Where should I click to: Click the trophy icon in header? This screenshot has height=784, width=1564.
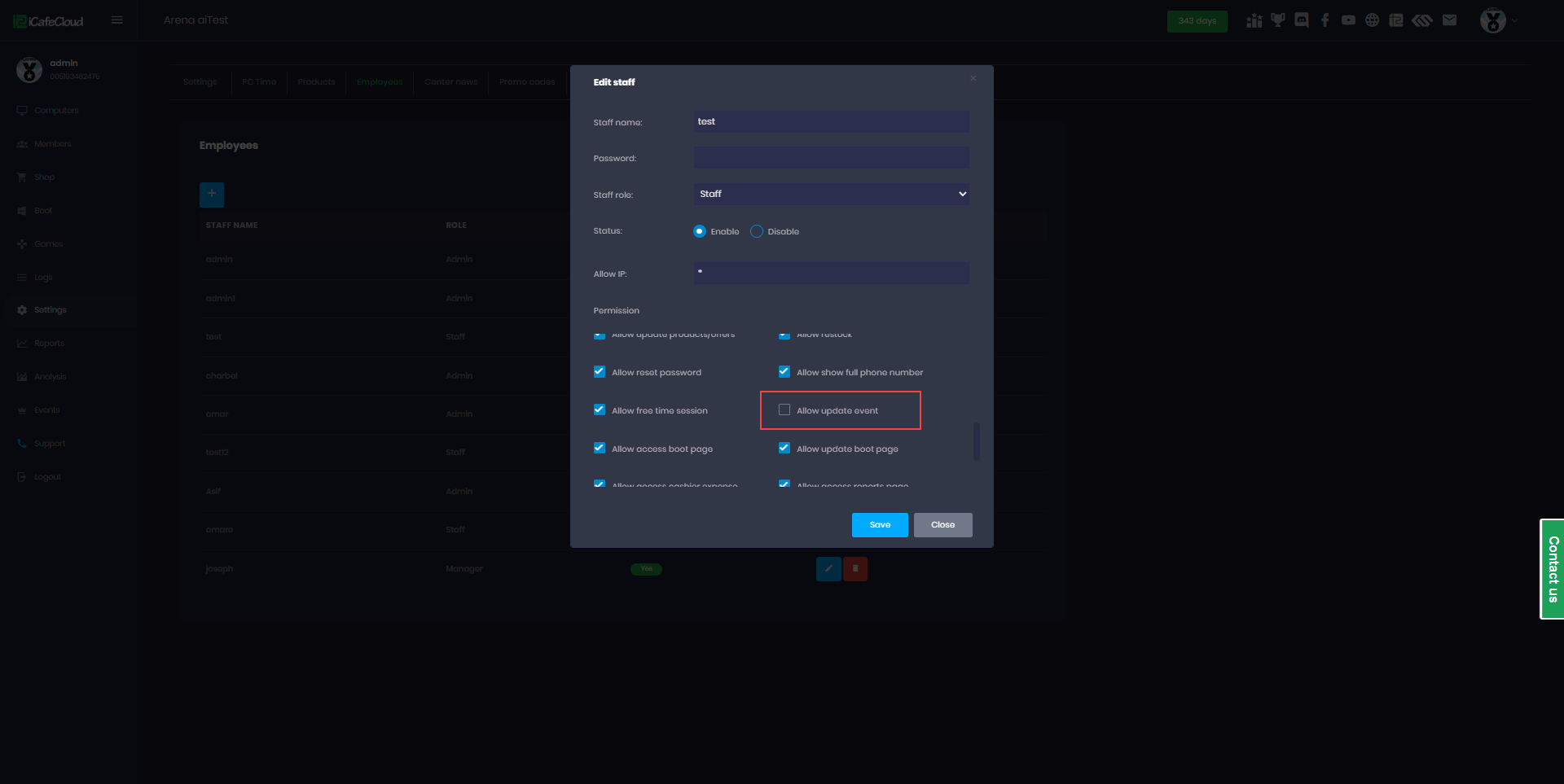(1277, 20)
